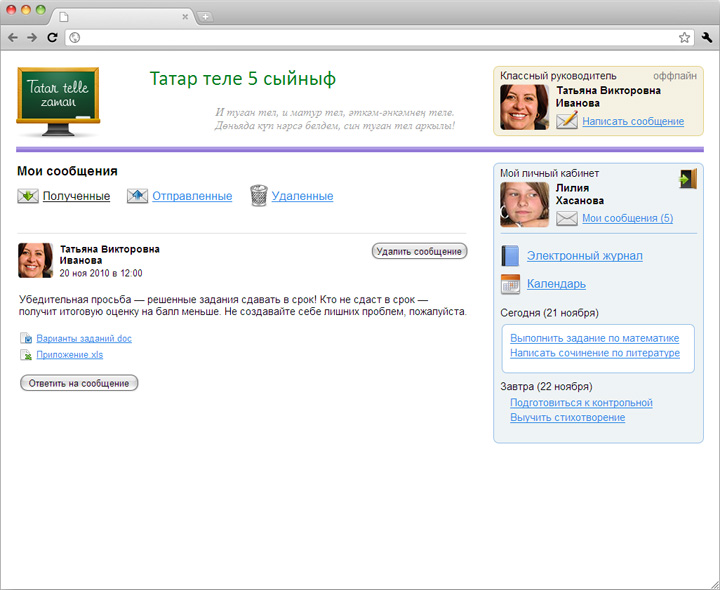Click the calendar icon in sidebar
Screen dimensions: 720x590
[x=510, y=284]
